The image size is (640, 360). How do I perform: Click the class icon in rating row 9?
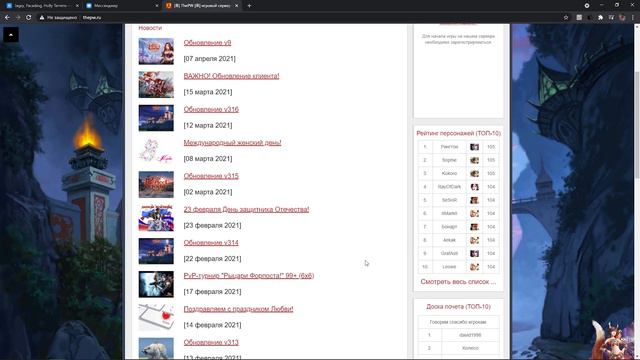click(474, 253)
